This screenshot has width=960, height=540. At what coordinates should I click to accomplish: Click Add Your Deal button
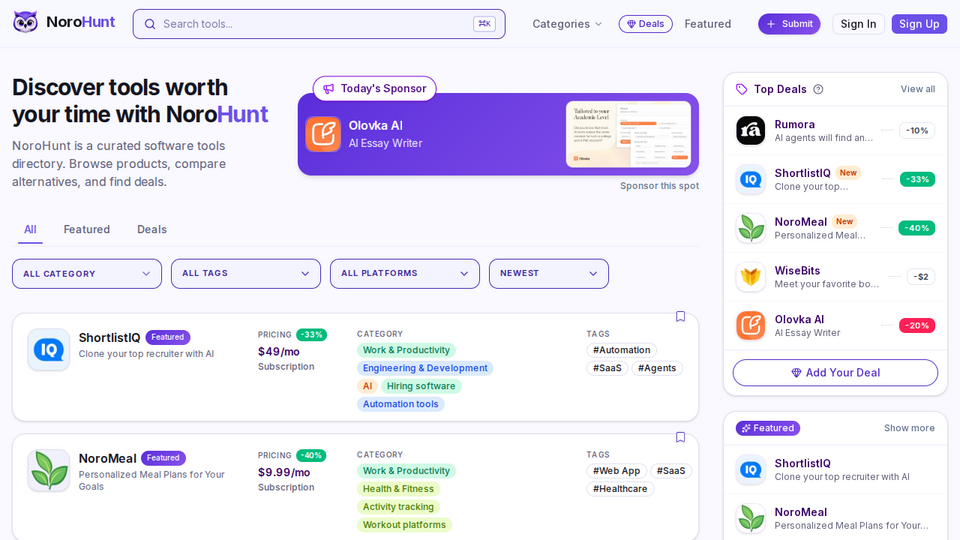pyautogui.click(x=835, y=373)
